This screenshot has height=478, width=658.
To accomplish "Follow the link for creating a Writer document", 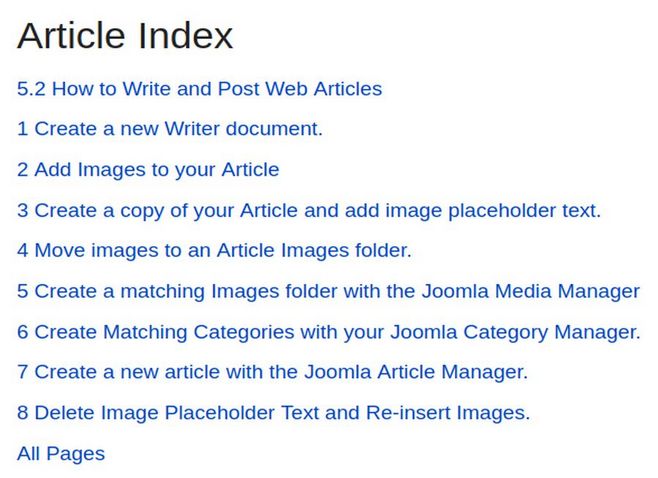I will click(170, 129).
